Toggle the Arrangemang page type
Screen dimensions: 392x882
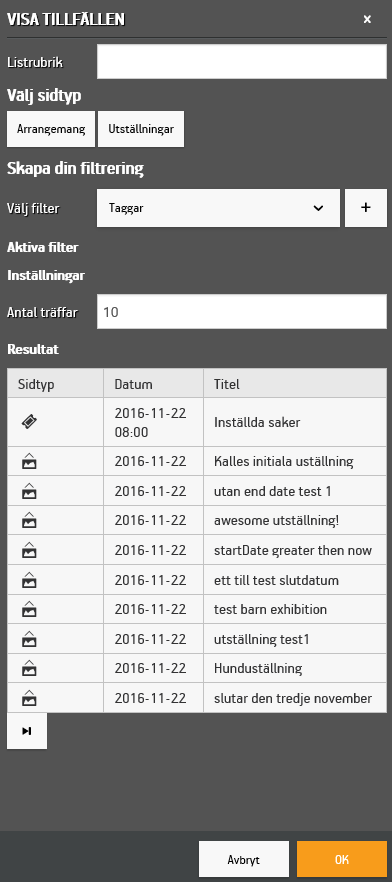(51, 129)
